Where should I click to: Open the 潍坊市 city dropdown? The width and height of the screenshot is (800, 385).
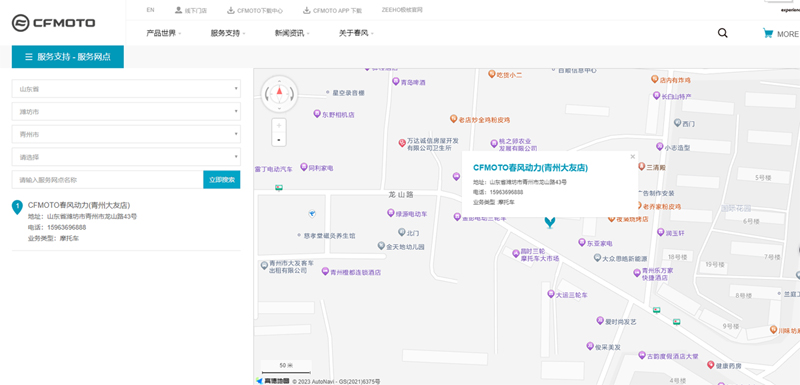pos(126,112)
